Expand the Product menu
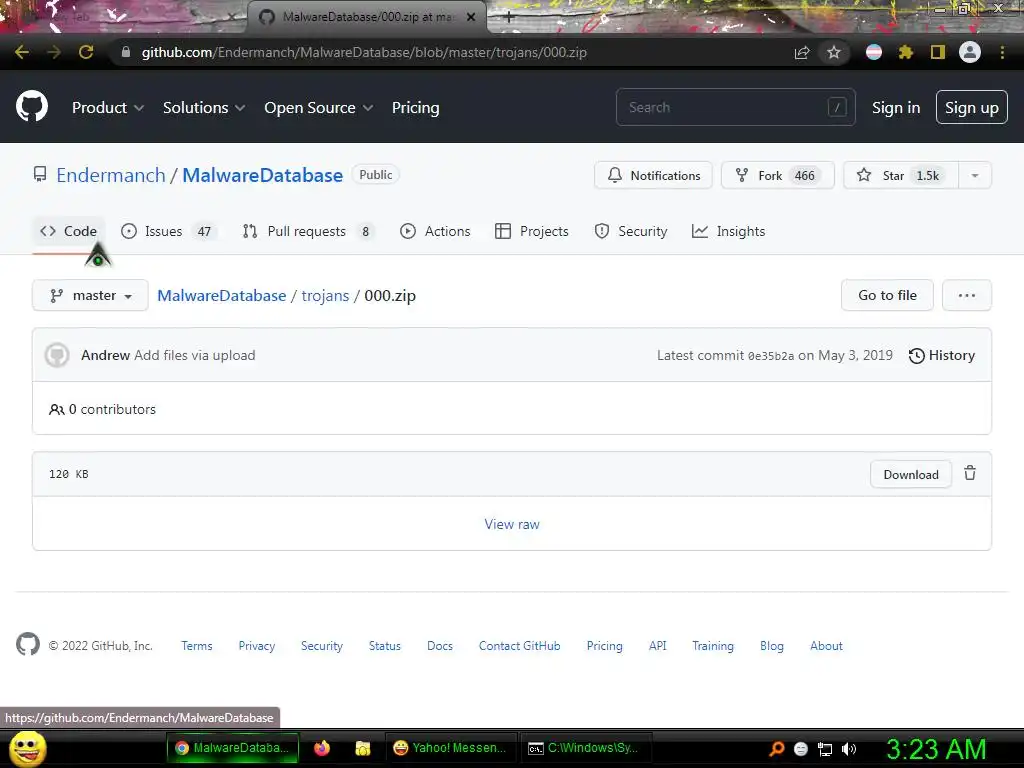 [x=108, y=108]
